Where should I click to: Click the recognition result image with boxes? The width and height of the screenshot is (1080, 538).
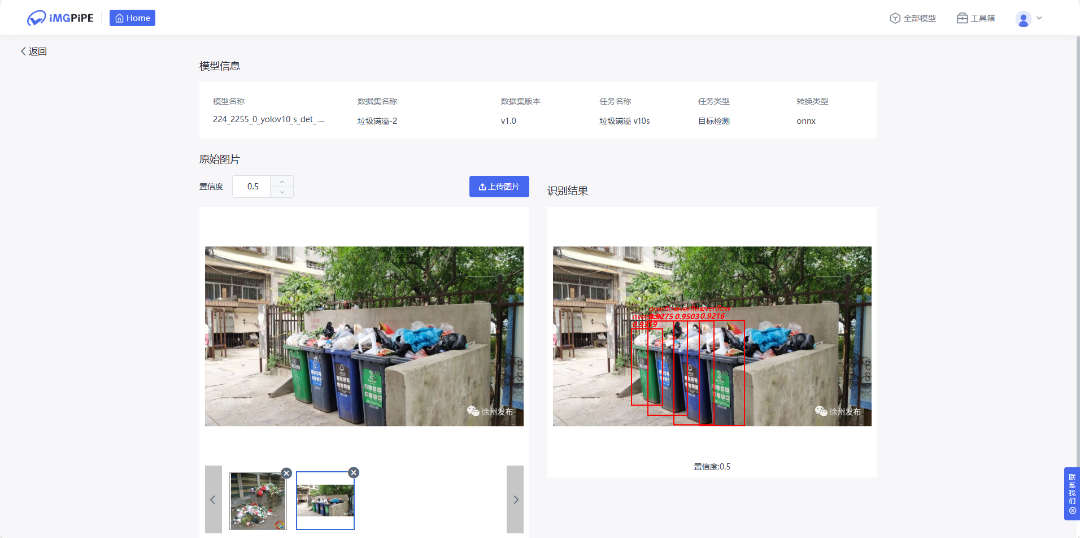712,336
